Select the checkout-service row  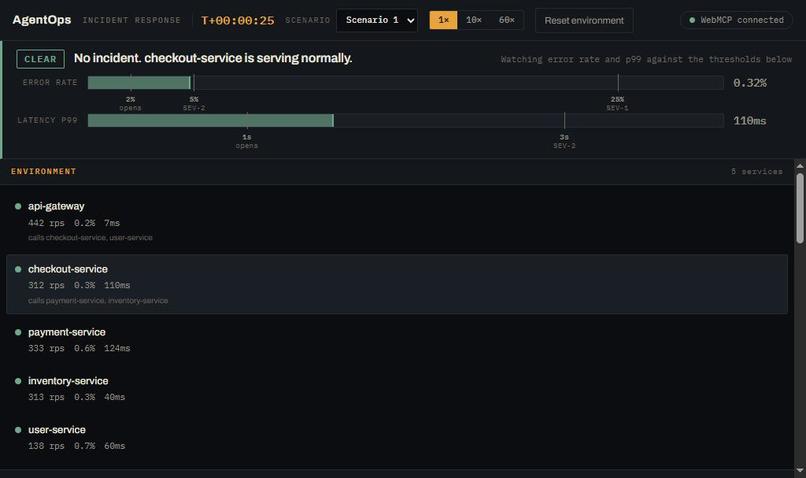point(397,284)
